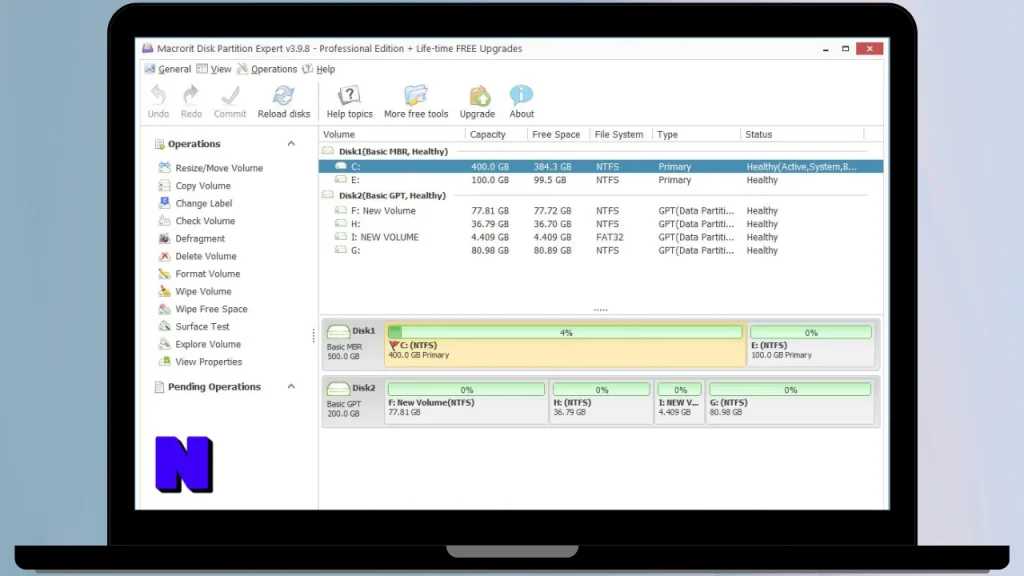This screenshot has height=576, width=1024.
Task: Sort by the Volume column header
Action: pos(392,134)
